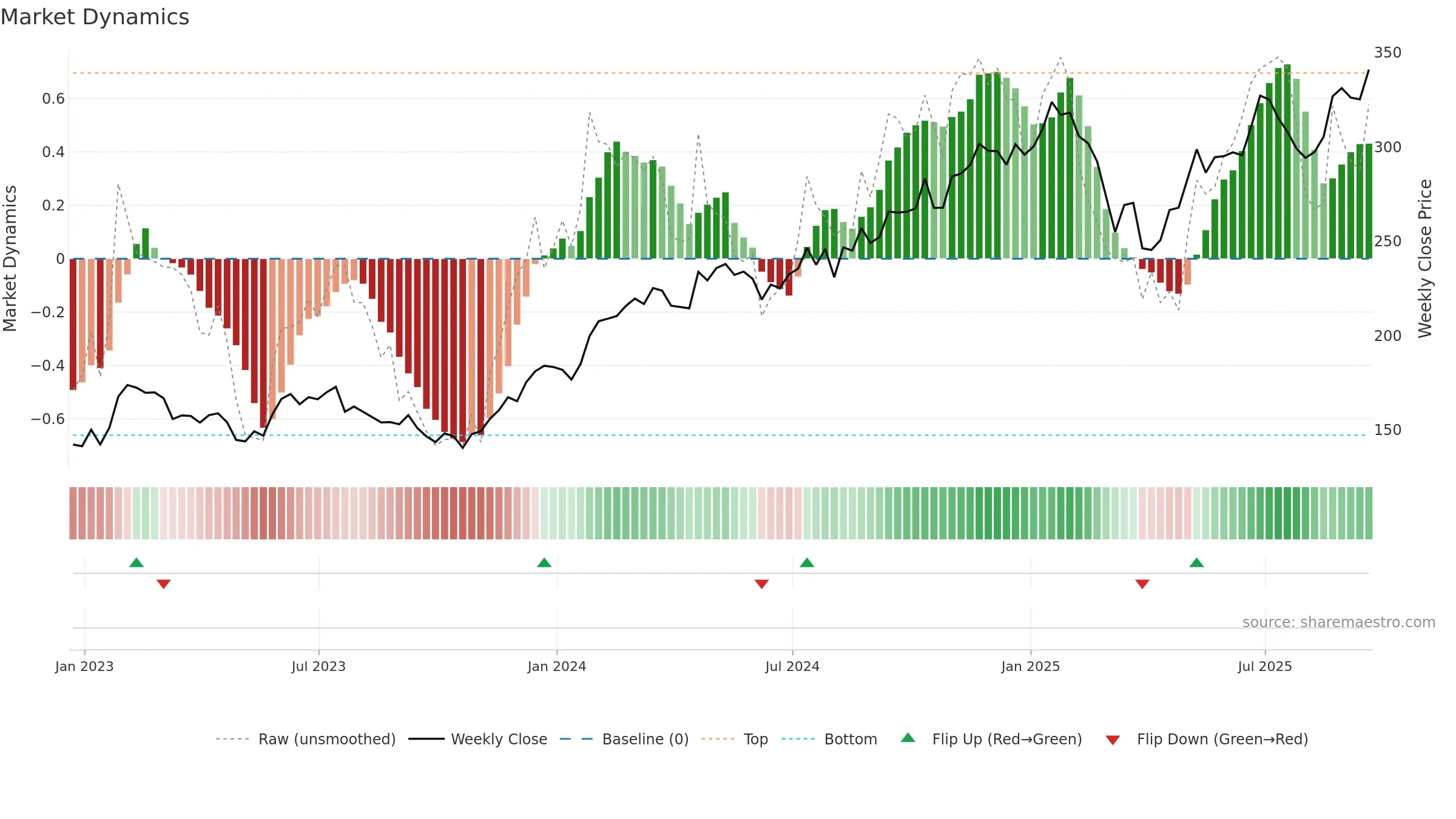Image resolution: width=1456 pixels, height=819 pixels.
Task: Click the 0.4 left axis label
Action: click(53, 152)
